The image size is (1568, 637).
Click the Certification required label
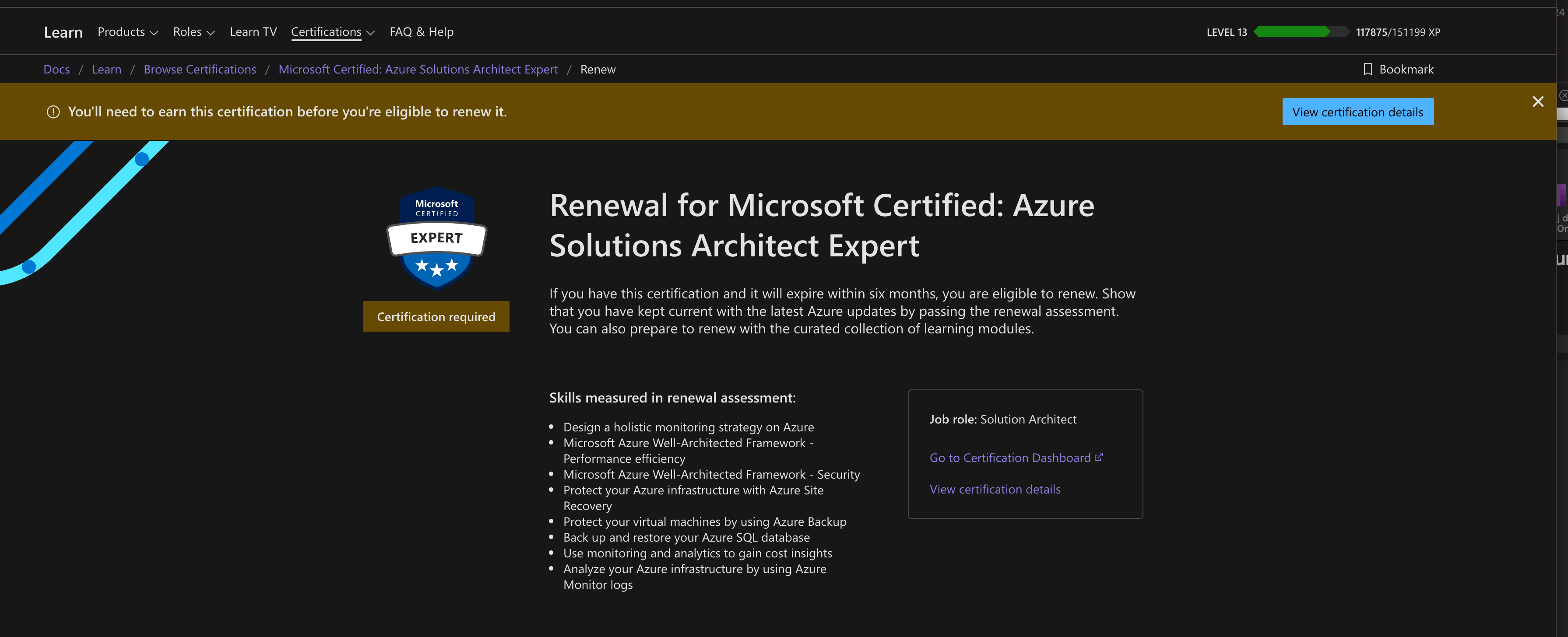pyautogui.click(x=436, y=316)
